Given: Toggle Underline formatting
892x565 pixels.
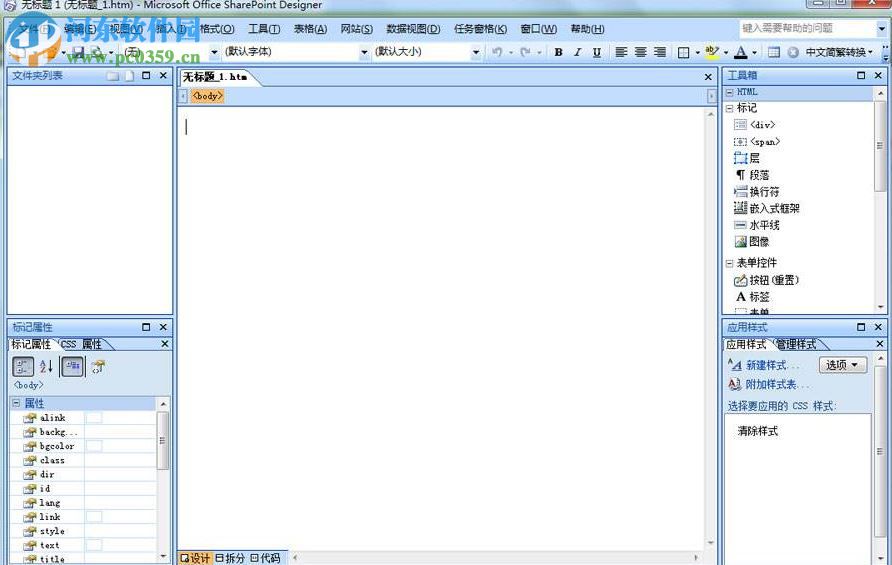Looking at the screenshot, I should pyautogui.click(x=597, y=52).
